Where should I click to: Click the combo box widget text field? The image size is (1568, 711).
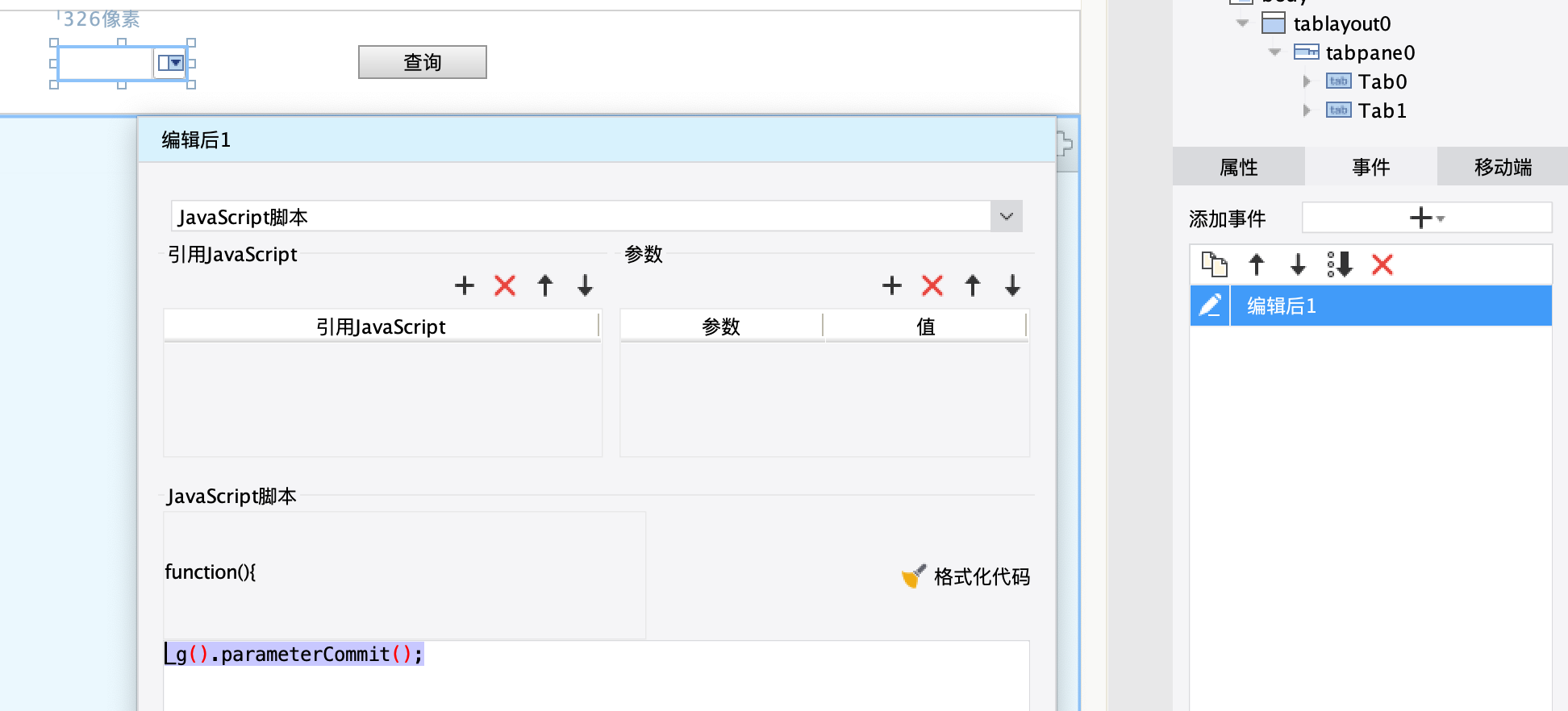tap(106, 63)
